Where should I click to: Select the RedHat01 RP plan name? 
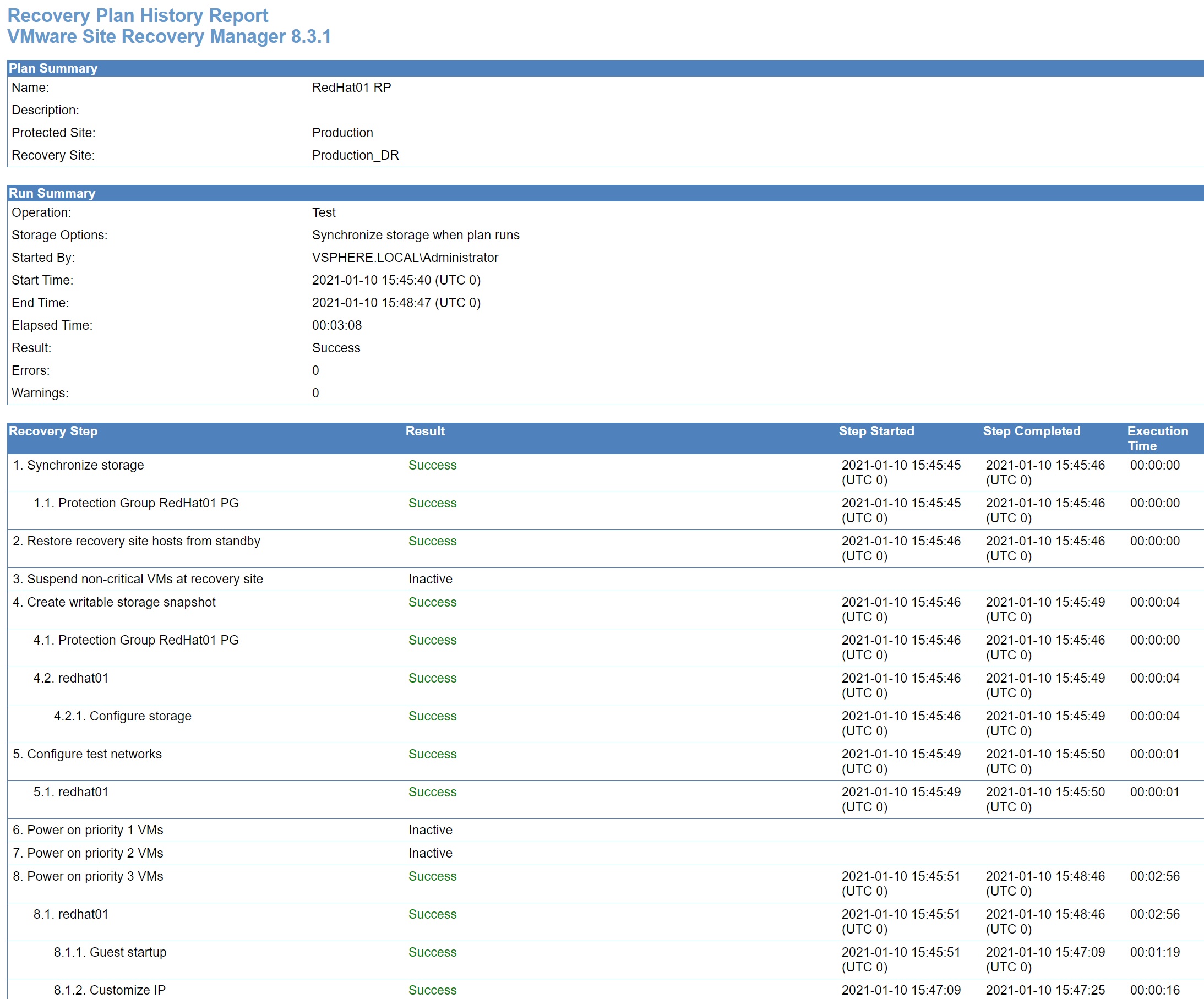coord(351,88)
